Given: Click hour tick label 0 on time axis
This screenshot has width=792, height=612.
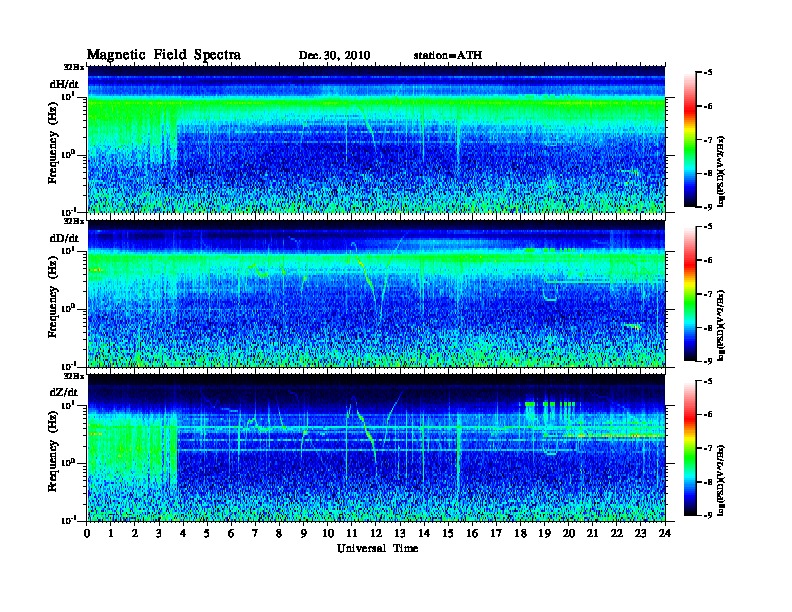Looking at the screenshot, I should [87, 533].
